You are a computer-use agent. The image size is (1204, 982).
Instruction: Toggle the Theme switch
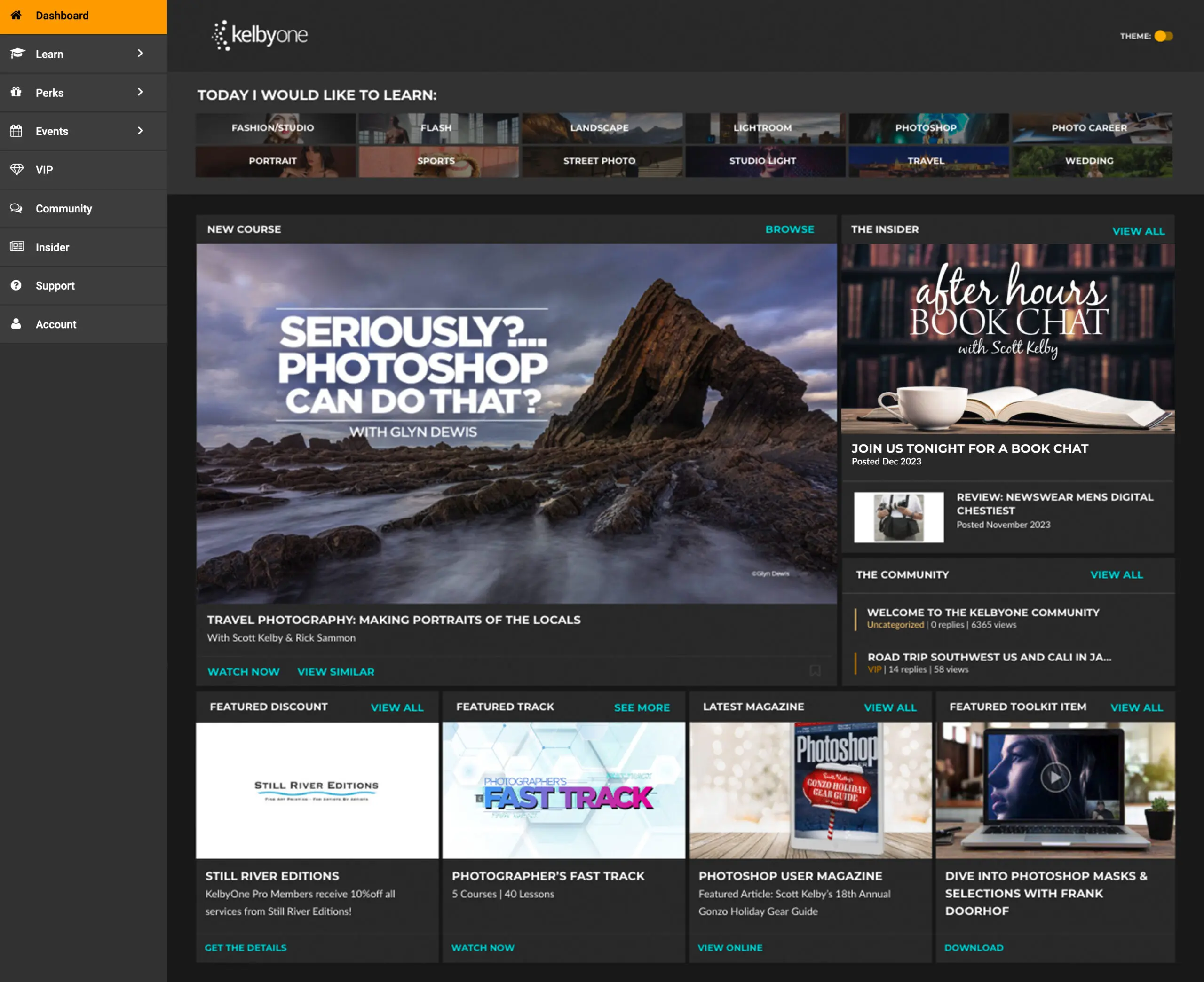[x=1163, y=36]
